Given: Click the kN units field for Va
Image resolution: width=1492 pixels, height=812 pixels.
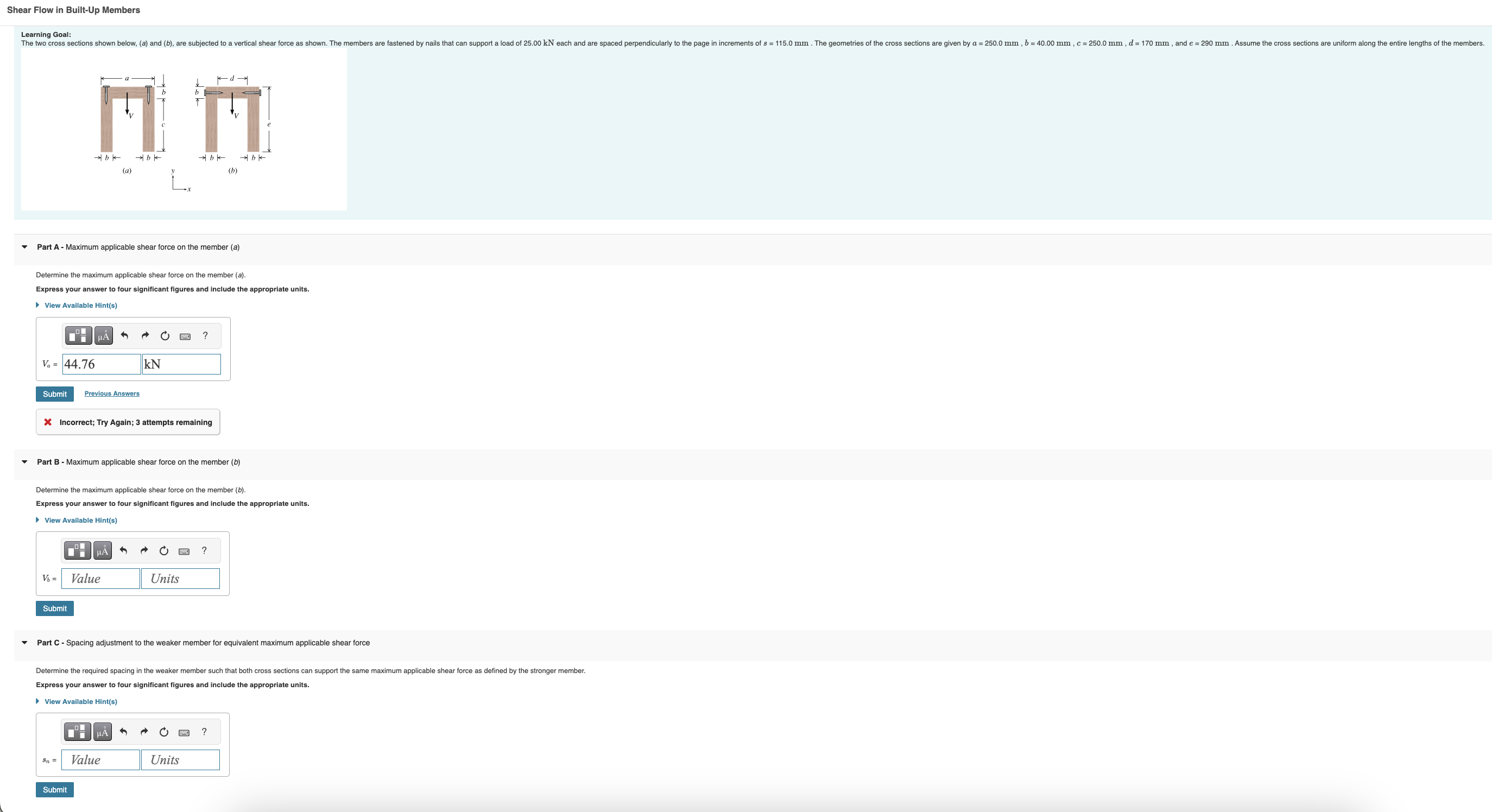Looking at the screenshot, I should [x=181, y=364].
